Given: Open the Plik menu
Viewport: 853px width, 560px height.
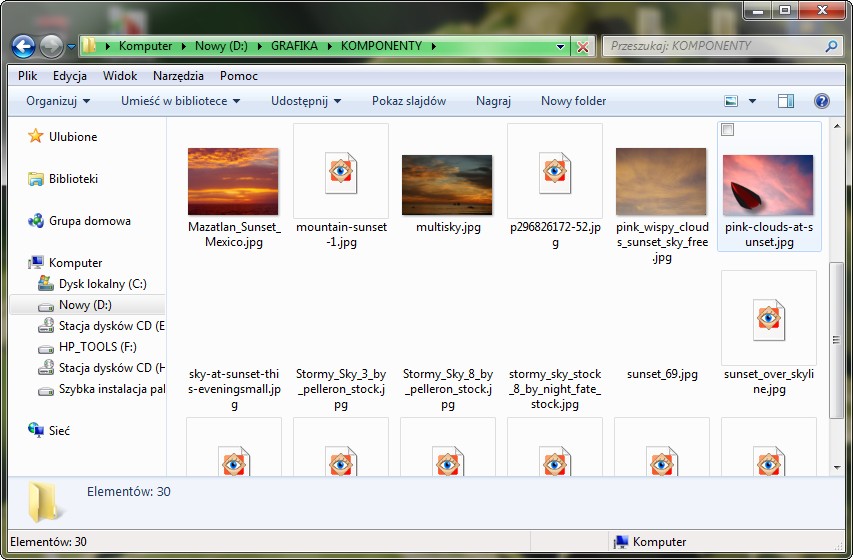Looking at the screenshot, I should coord(27,76).
